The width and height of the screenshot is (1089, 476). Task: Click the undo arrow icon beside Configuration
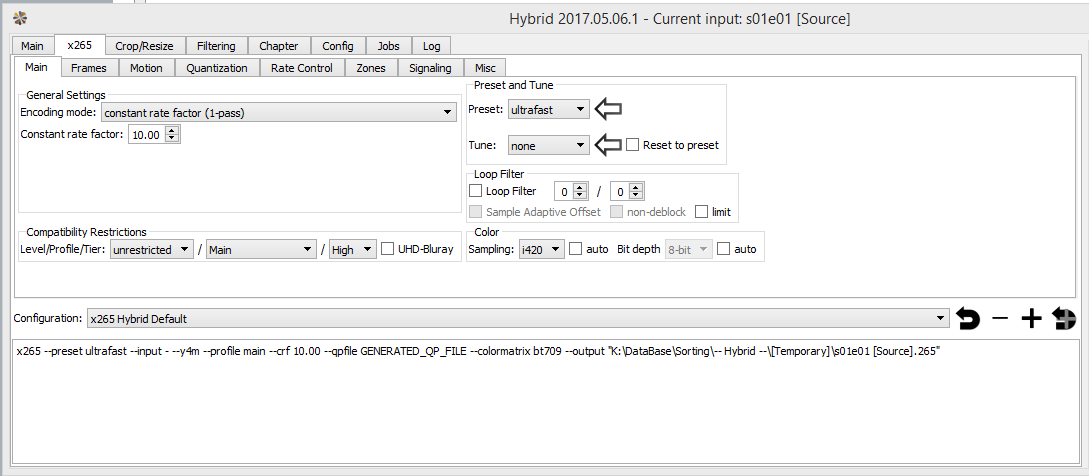click(x=968, y=319)
